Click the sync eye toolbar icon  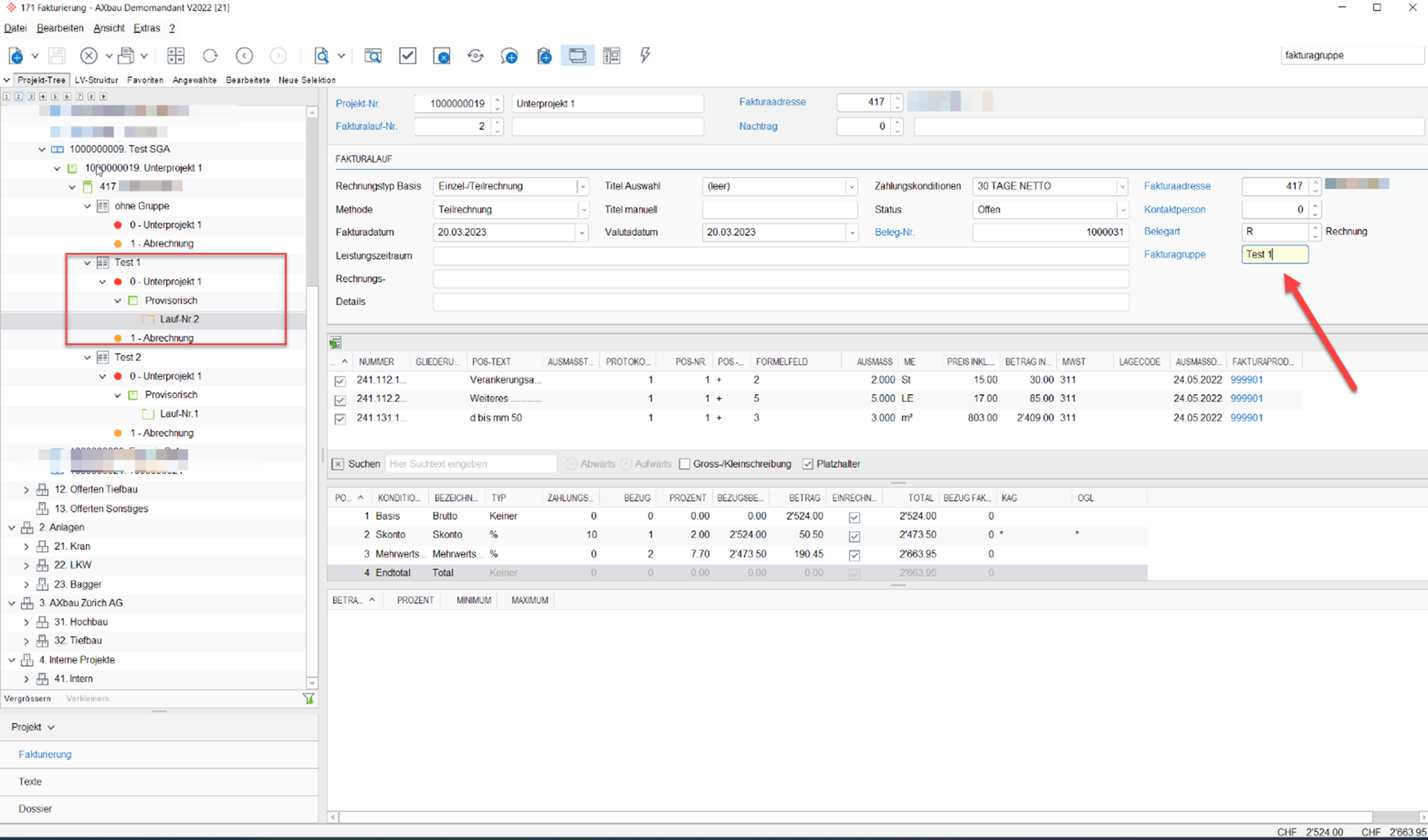(475, 55)
